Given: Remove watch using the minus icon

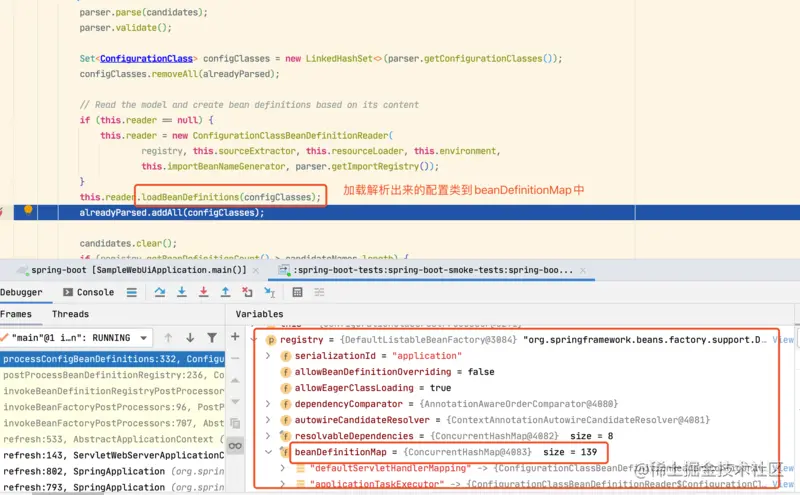Looking at the screenshot, I should pyautogui.click(x=235, y=359).
